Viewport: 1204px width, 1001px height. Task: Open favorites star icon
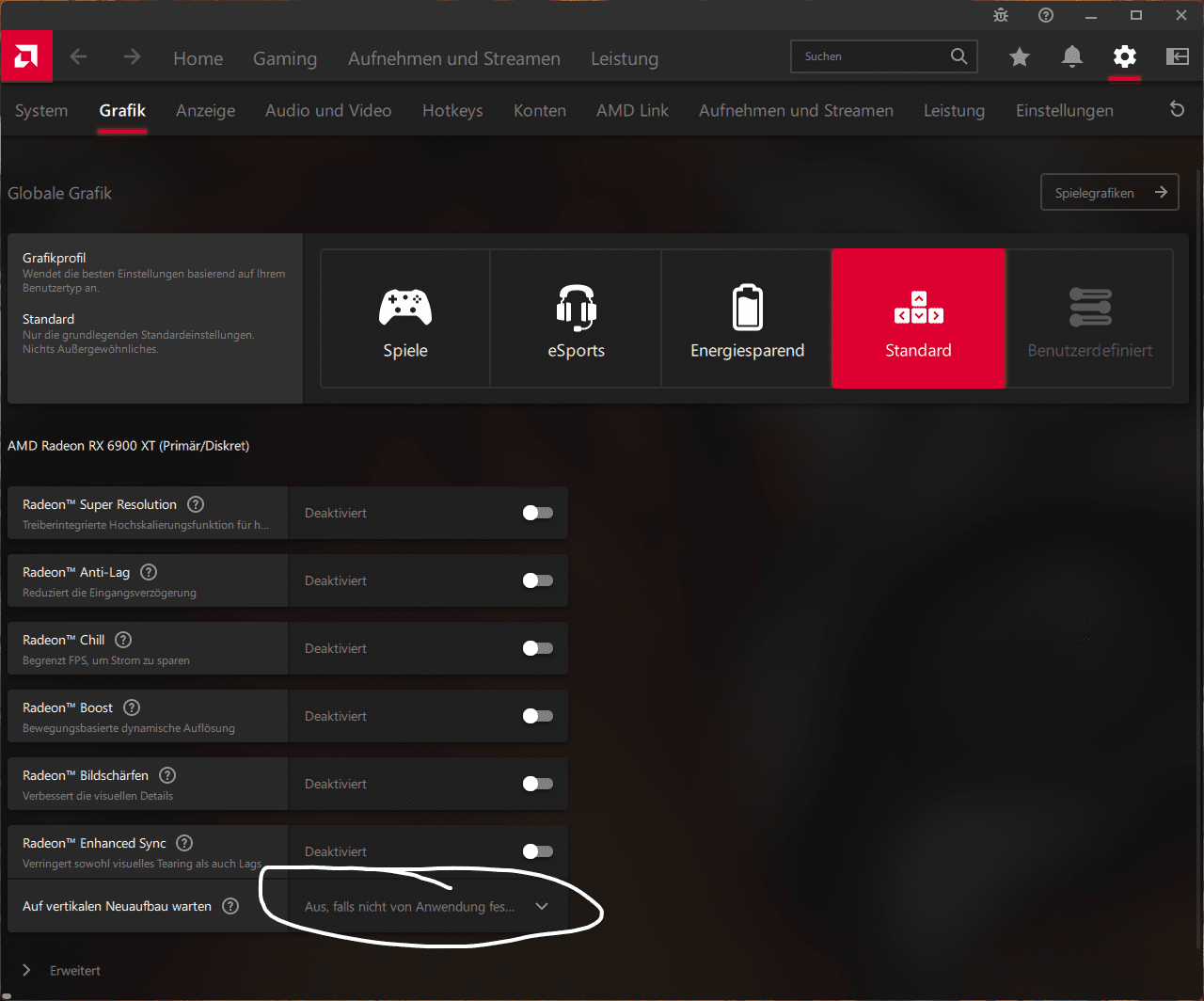[1019, 57]
